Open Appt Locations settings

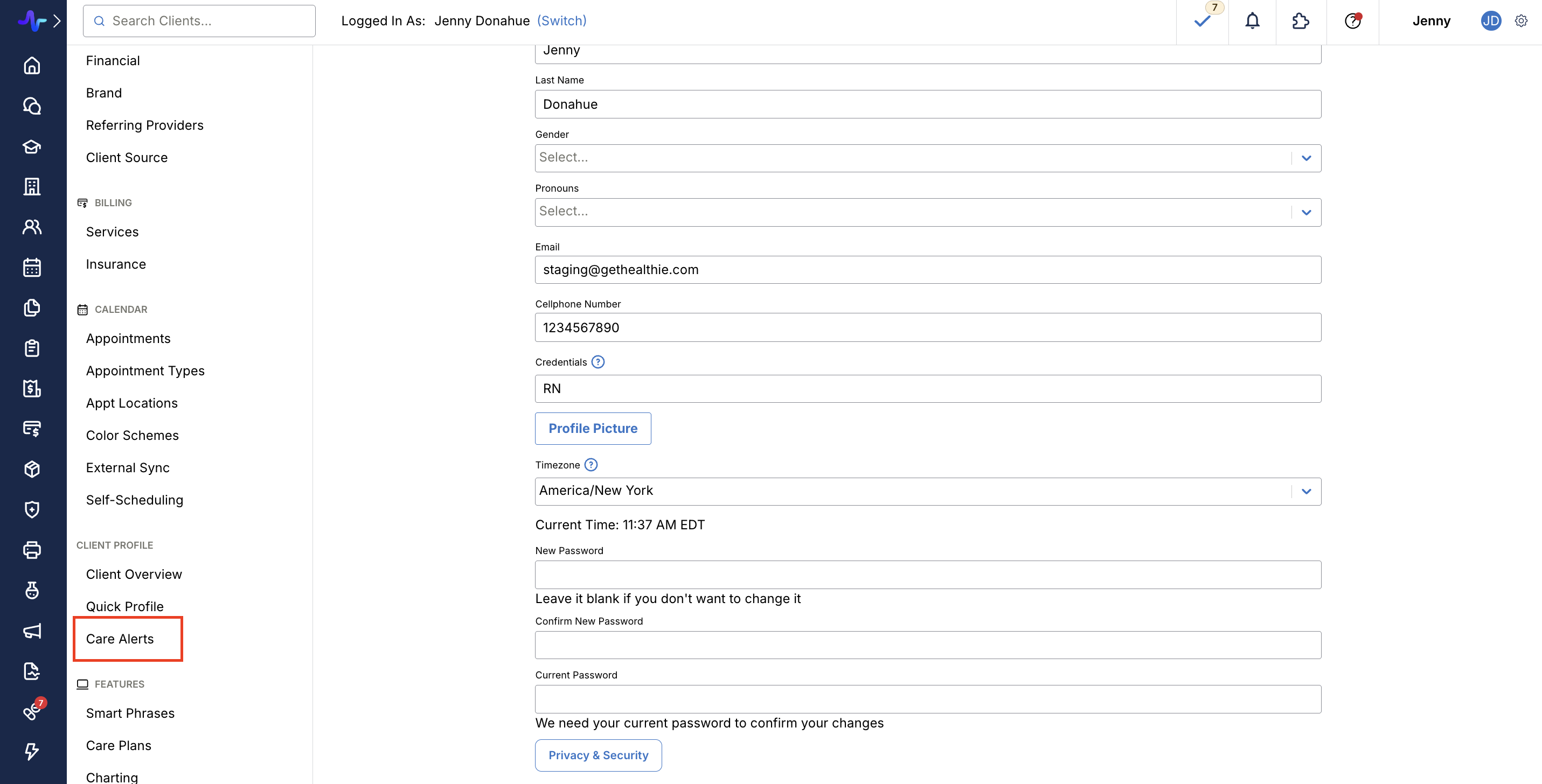pos(131,402)
